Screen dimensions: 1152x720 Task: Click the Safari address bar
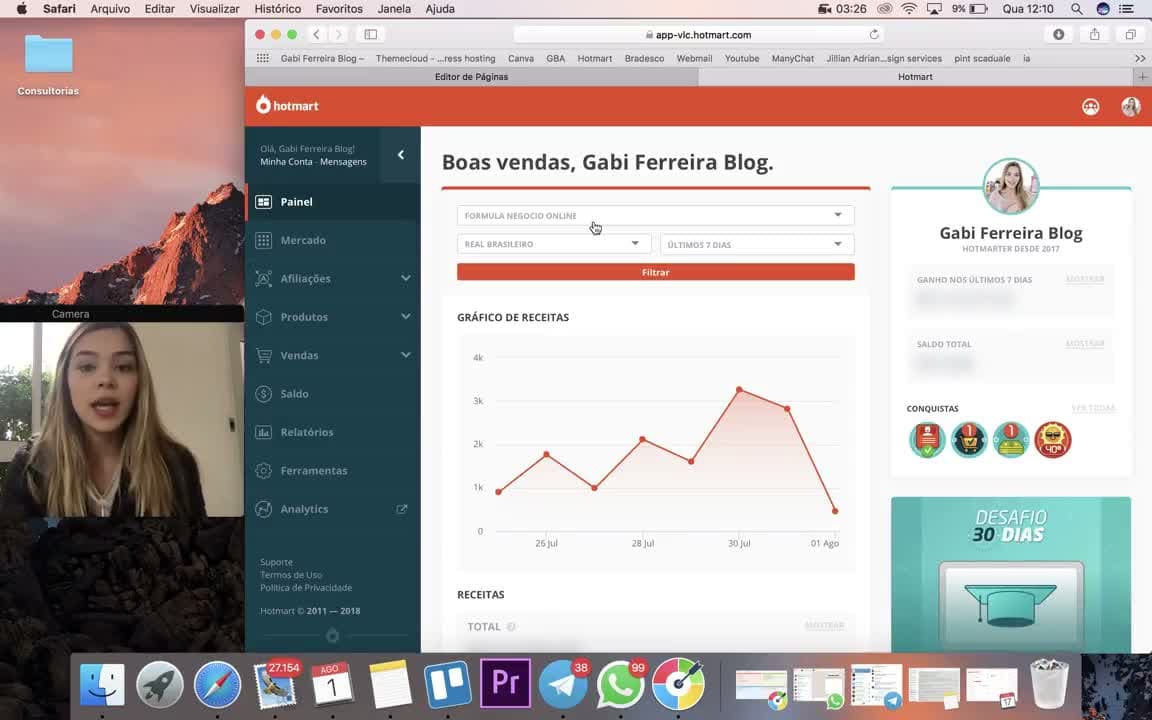pos(698,35)
